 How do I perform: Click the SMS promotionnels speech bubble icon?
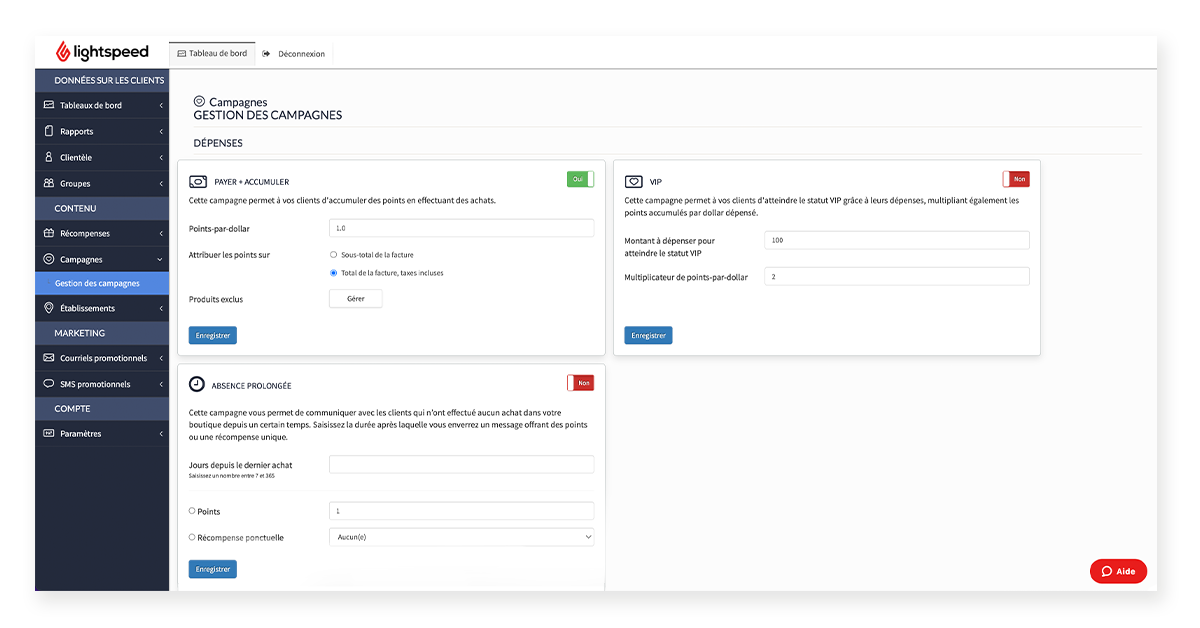point(49,384)
